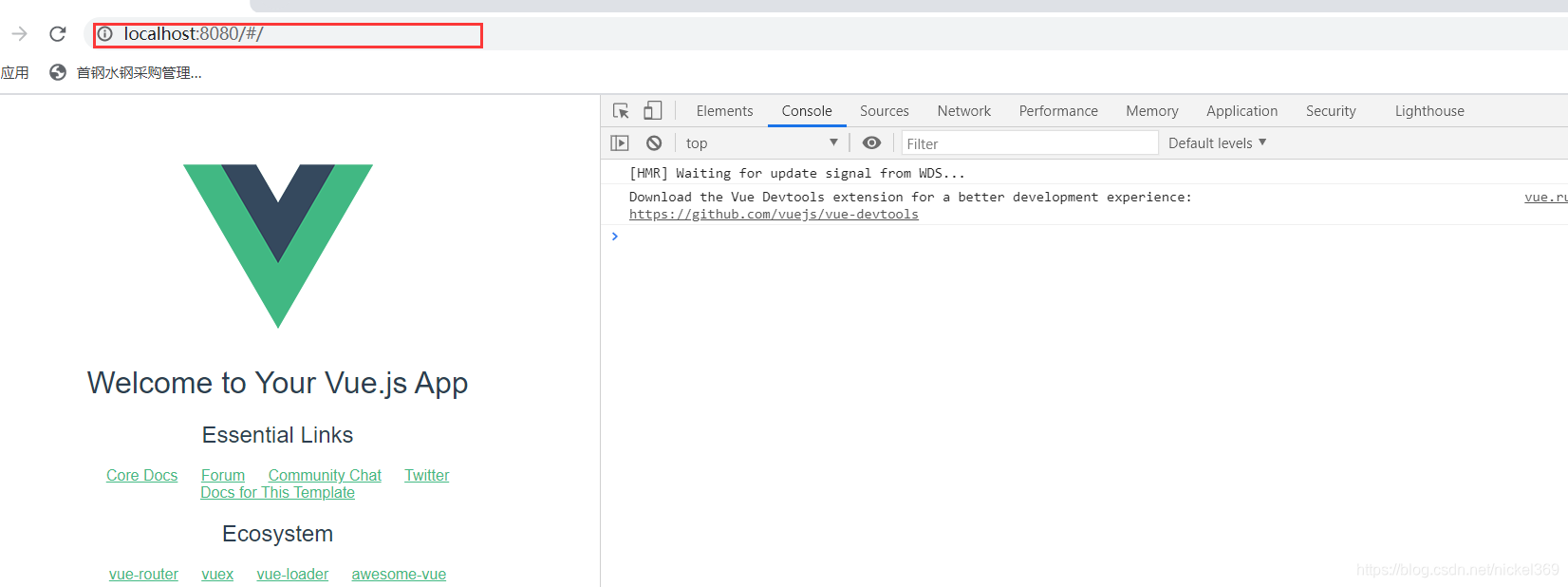Switch to the Console tab

click(x=807, y=111)
